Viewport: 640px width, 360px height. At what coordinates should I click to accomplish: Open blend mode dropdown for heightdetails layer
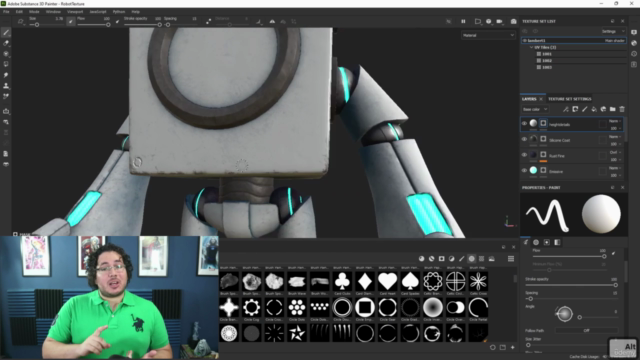615,121
